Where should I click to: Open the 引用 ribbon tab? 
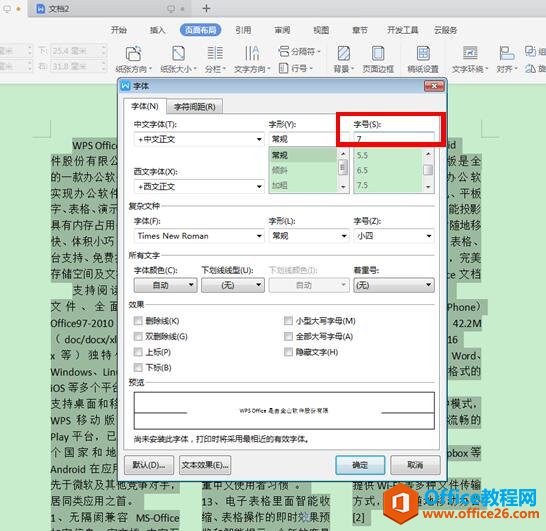click(x=243, y=30)
